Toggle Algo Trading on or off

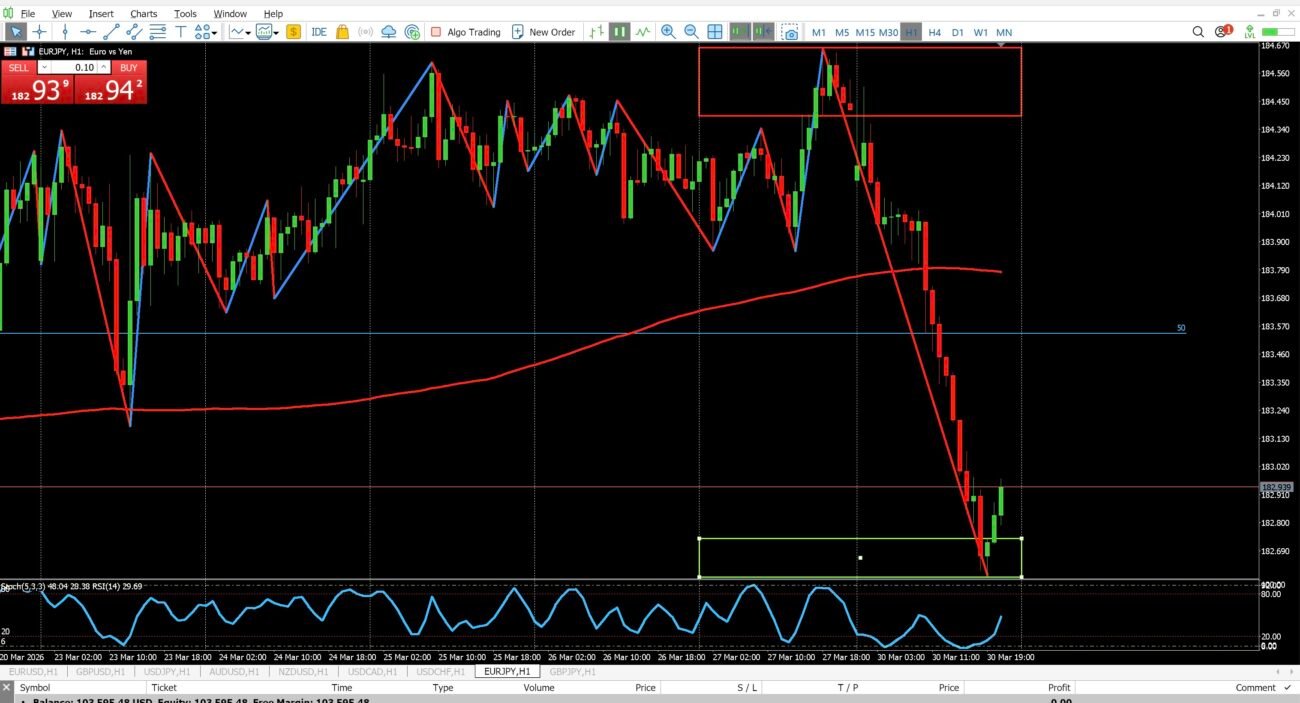point(465,32)
